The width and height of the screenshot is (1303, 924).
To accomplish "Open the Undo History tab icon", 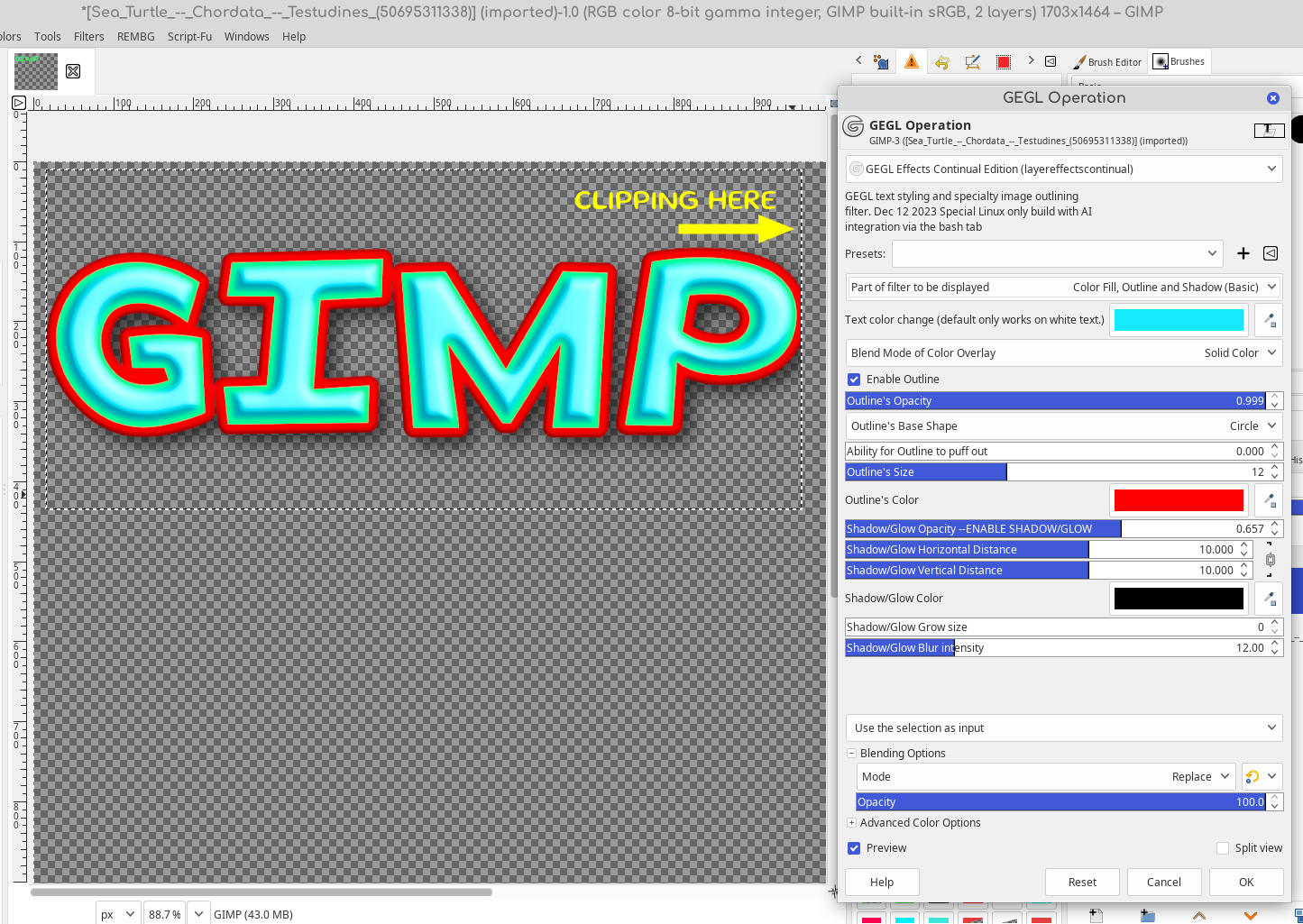I will point(942,61).
